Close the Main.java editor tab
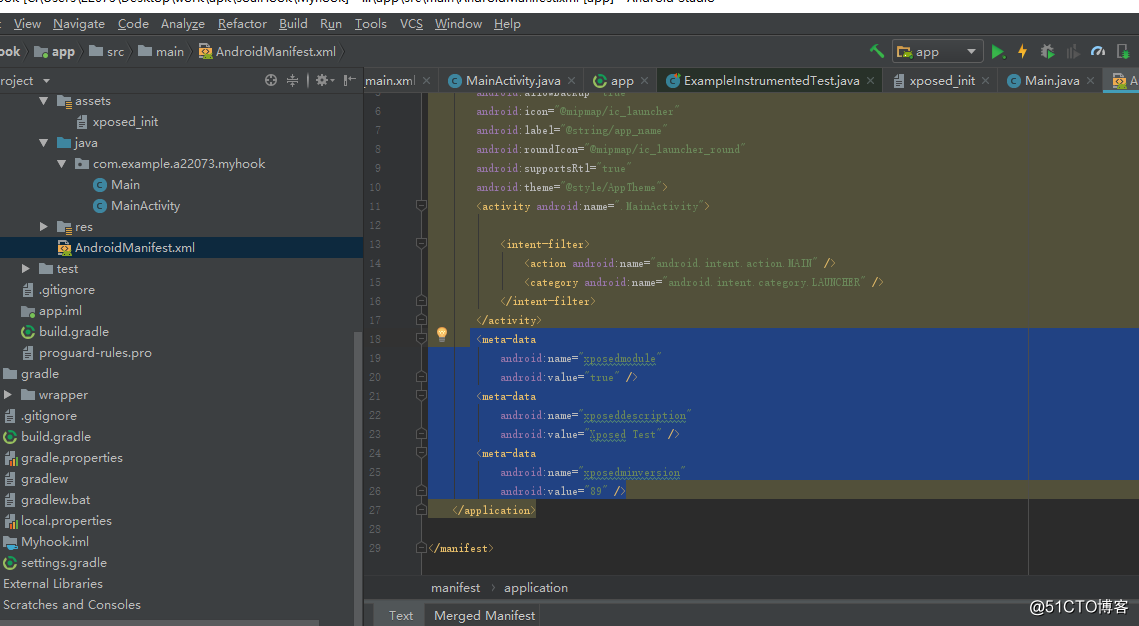1139x626 pixels. (x=1090, y=81)
